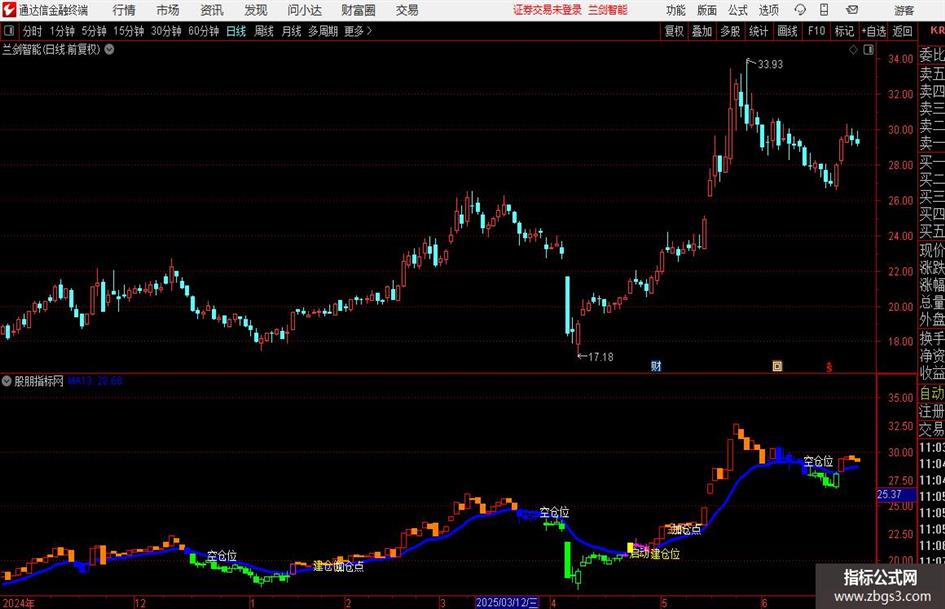Click the diamond icon atop the chart
This screenshot has height=609, width=945.
coord(853,50)
